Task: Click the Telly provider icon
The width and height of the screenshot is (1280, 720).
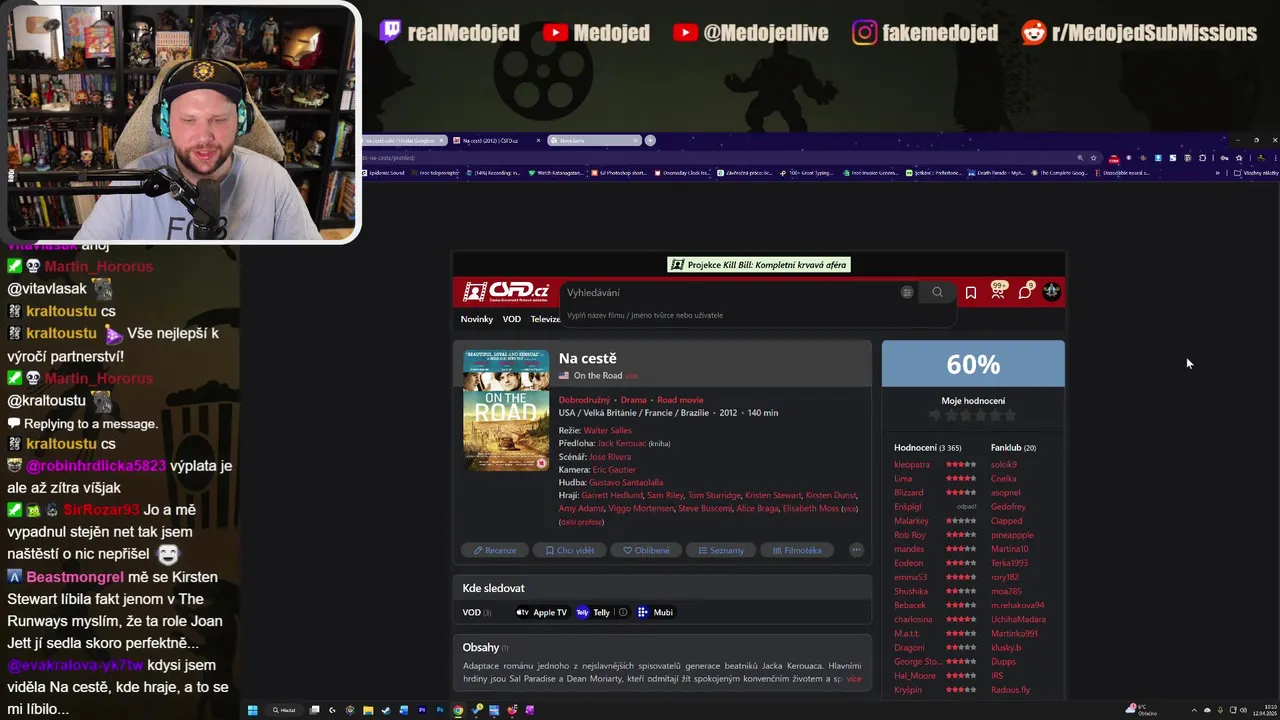Action: coord(582,612)
